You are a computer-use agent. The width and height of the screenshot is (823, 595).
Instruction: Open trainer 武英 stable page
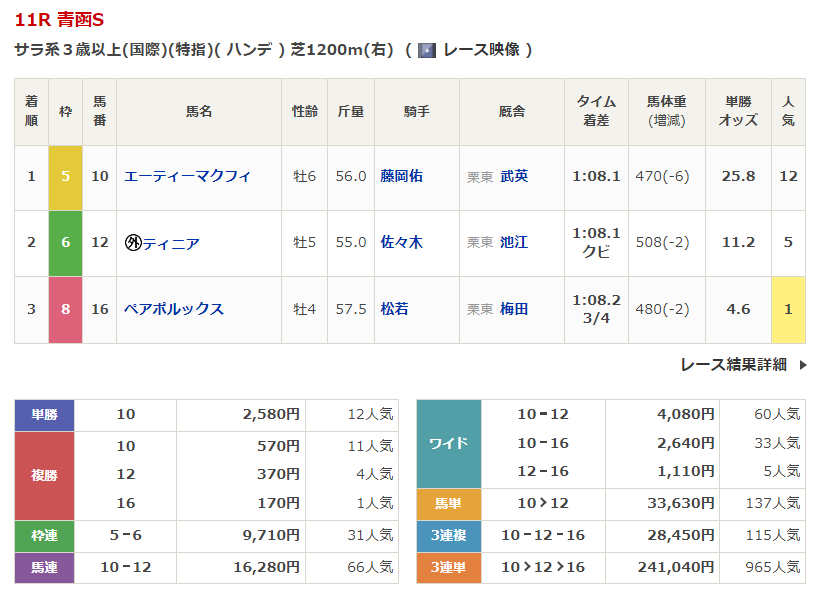pyautogui.click(x=514, y=176)
